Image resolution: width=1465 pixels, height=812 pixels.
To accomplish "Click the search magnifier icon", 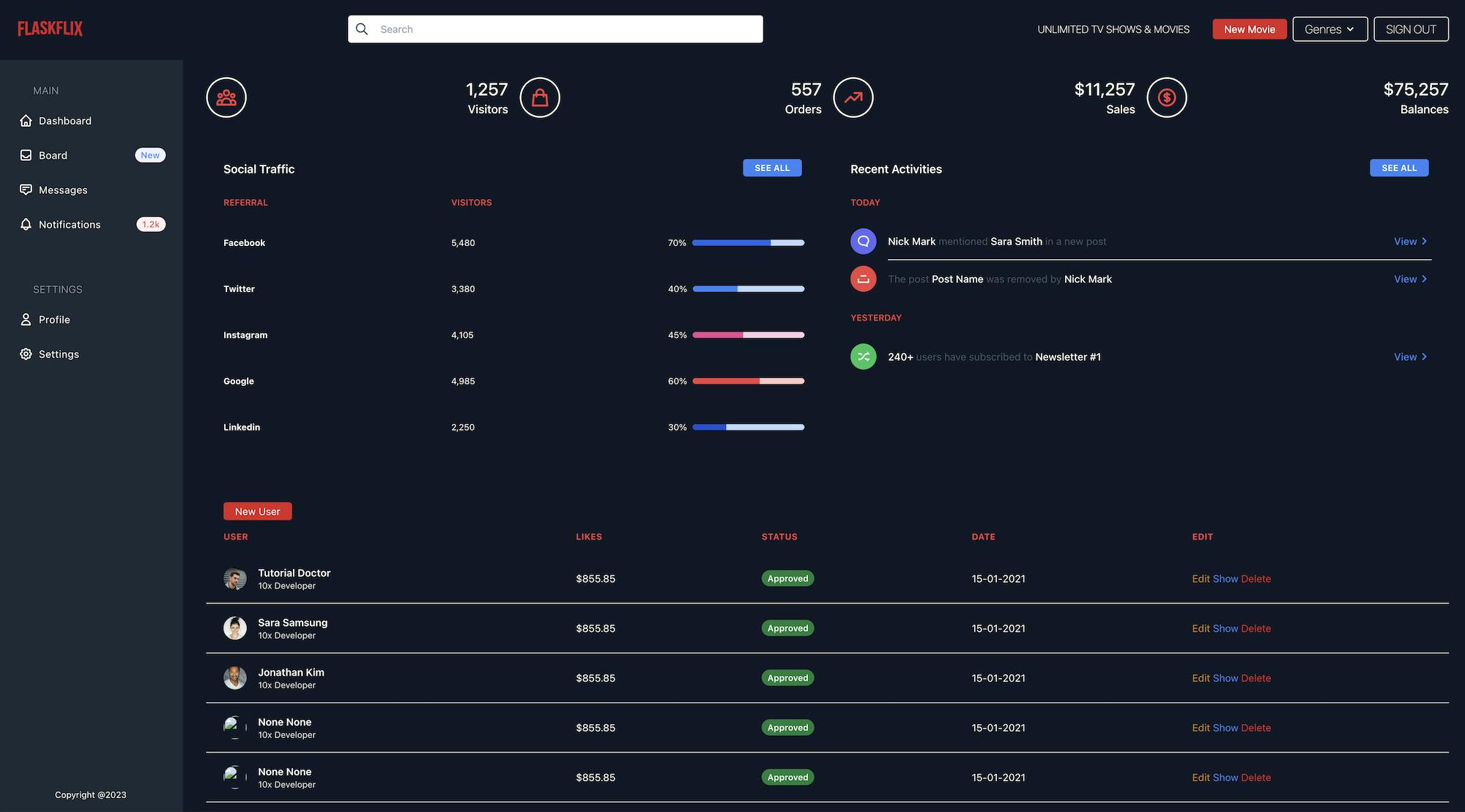I will 362,29.
